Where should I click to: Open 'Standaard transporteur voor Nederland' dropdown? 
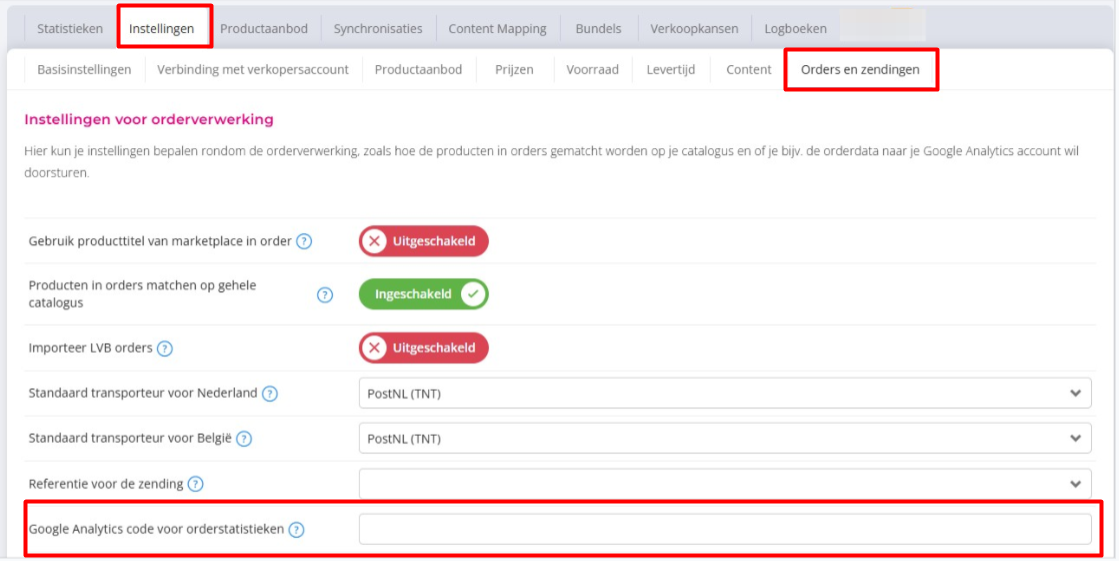725,393
